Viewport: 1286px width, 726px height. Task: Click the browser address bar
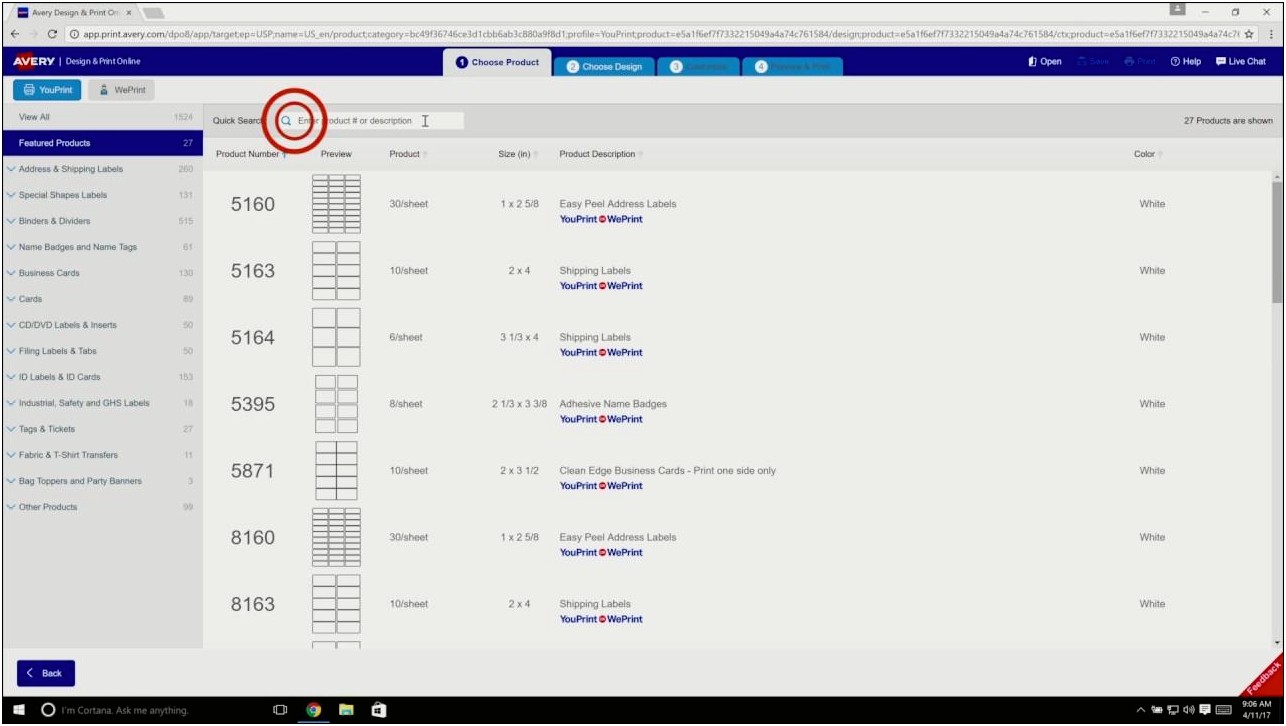(x=653, y=34)
